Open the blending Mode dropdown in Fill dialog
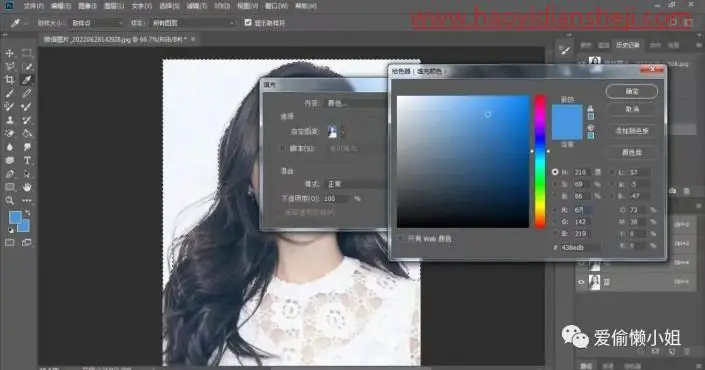This screenshot has width=705, height=370. coord(355,184)
